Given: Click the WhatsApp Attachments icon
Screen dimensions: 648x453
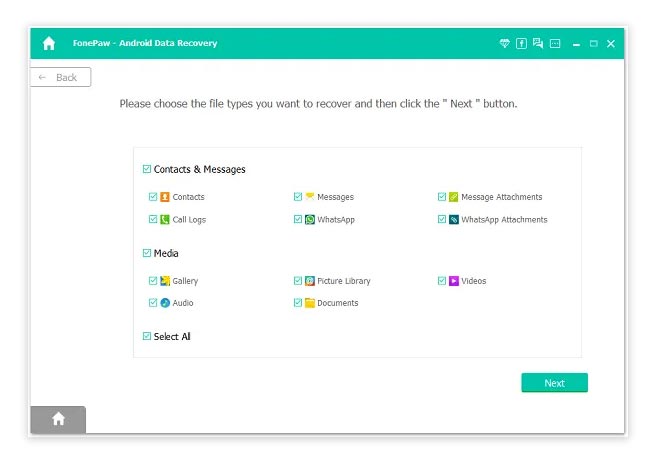Looking at the screenshot, I should pyautogui.click(x=454, y=219).
